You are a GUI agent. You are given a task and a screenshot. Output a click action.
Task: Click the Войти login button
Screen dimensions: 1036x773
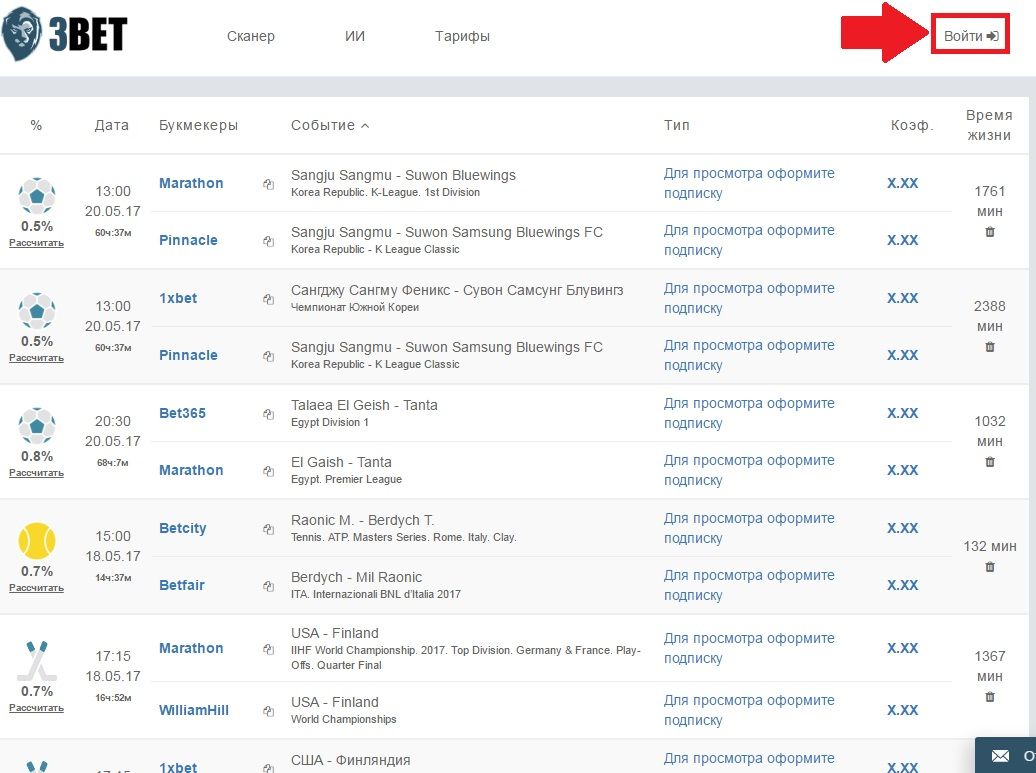tap(970, 35)
